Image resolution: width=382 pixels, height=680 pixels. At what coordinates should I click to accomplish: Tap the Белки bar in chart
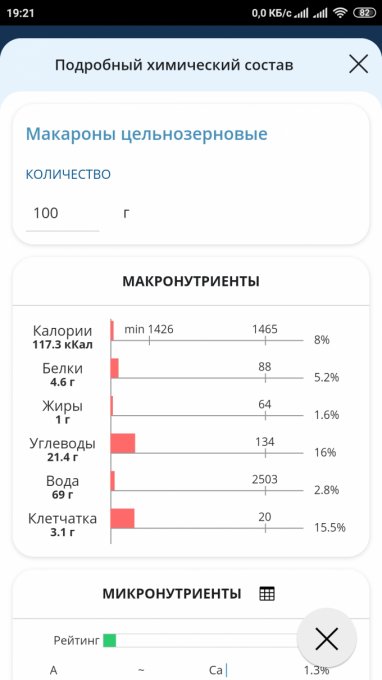(114, 368)
